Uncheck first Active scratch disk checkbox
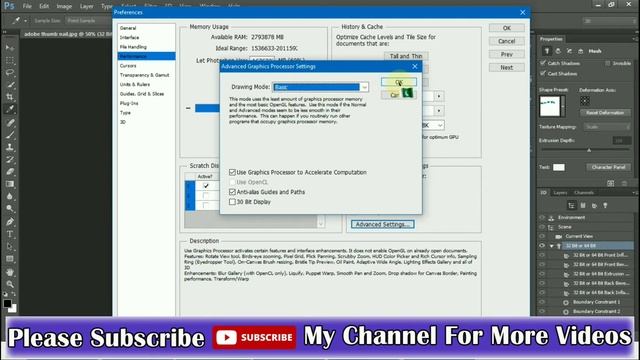The width and height of the screenshot is (640, 360). [206, 186]
